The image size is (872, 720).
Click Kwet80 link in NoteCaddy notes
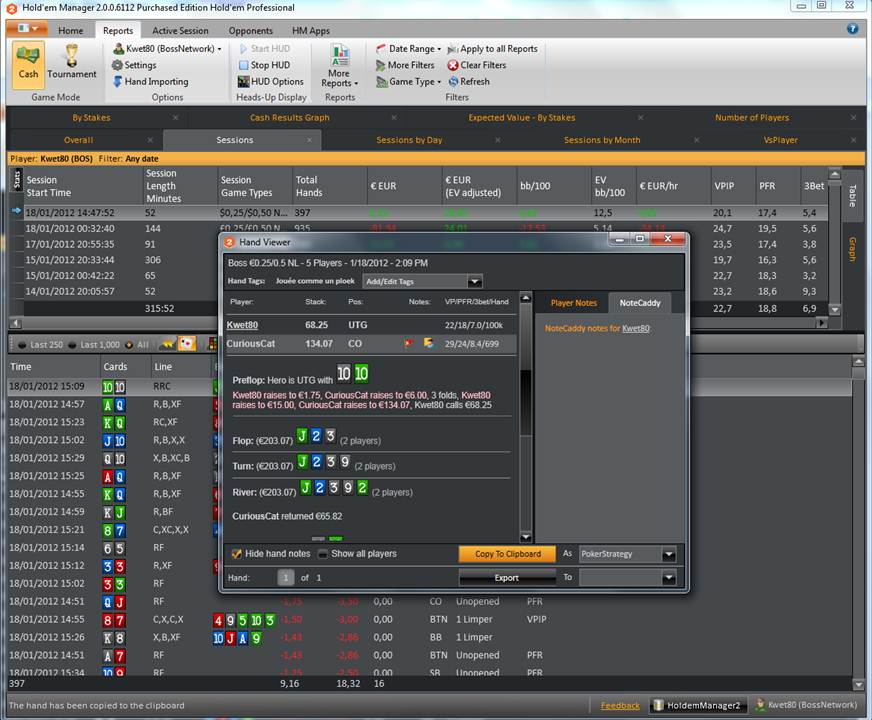[636, 329]
